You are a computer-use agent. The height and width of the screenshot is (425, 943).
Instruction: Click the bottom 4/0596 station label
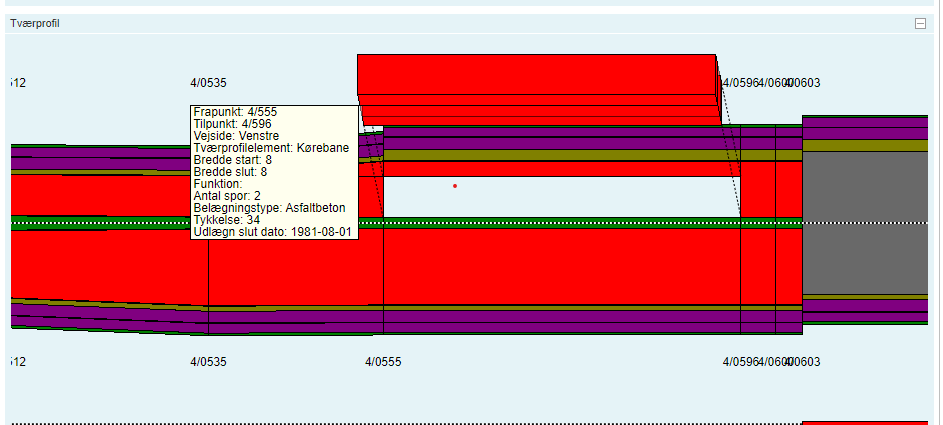click(x=741, y=361)
